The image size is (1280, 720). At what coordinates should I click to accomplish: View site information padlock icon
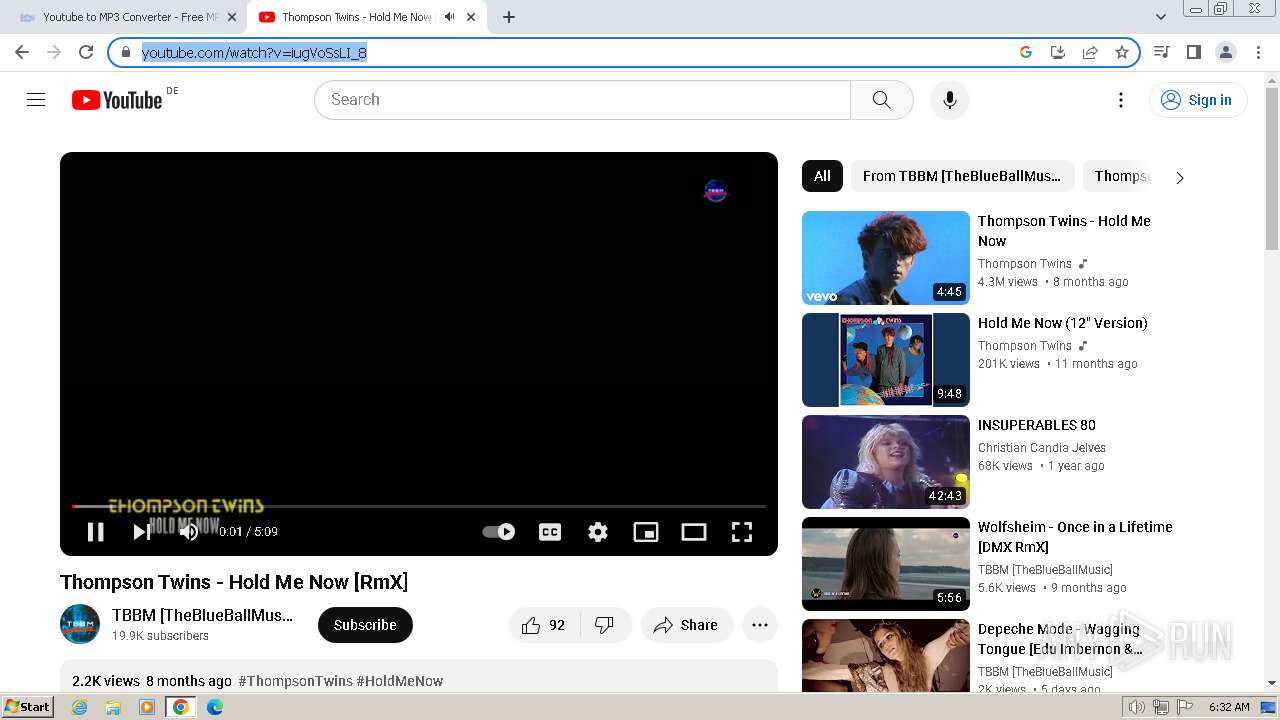(x=126, y=52)
